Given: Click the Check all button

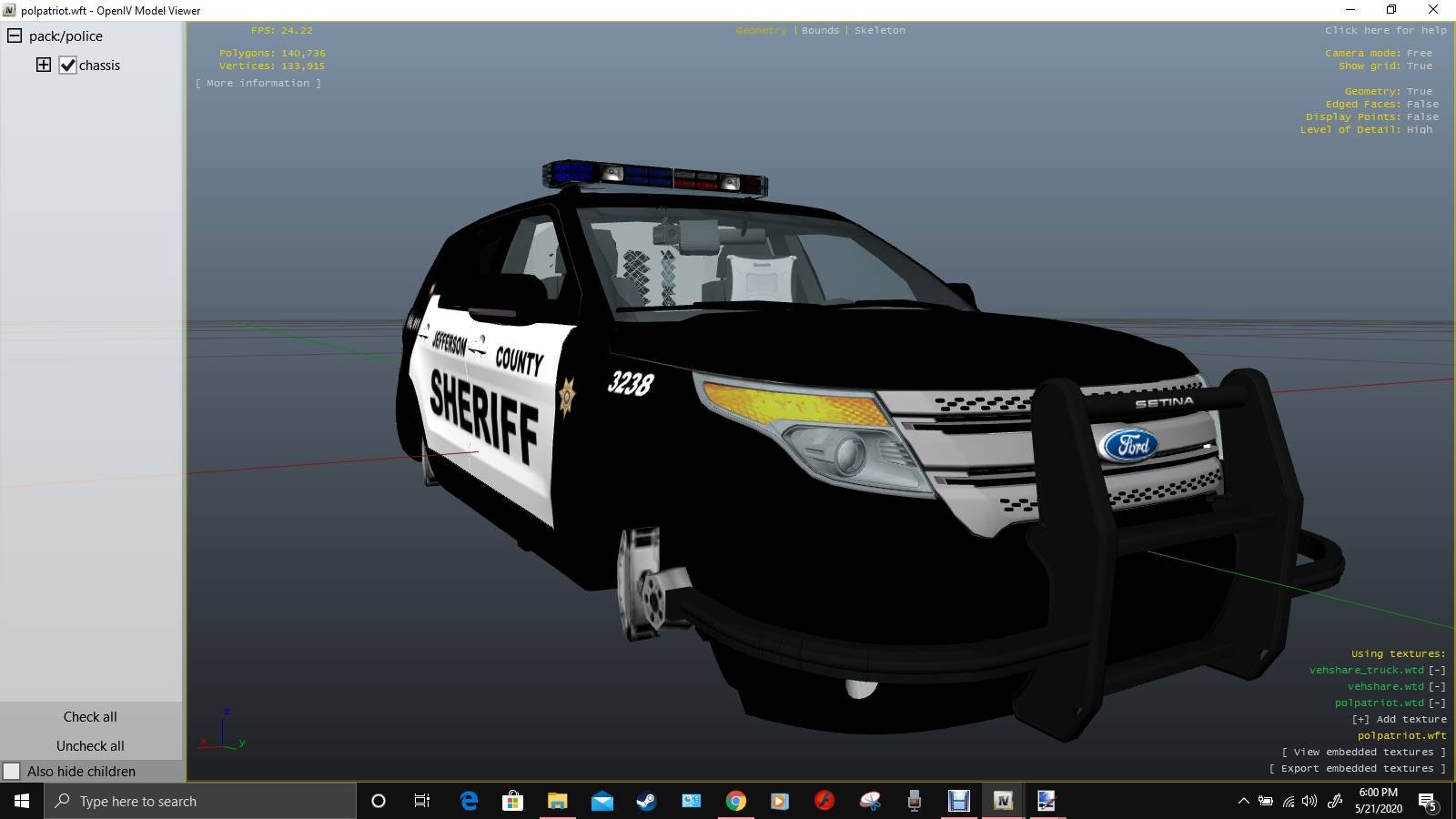Looking at the screenshot, I should pyautogui.click(x=90, y=716).
